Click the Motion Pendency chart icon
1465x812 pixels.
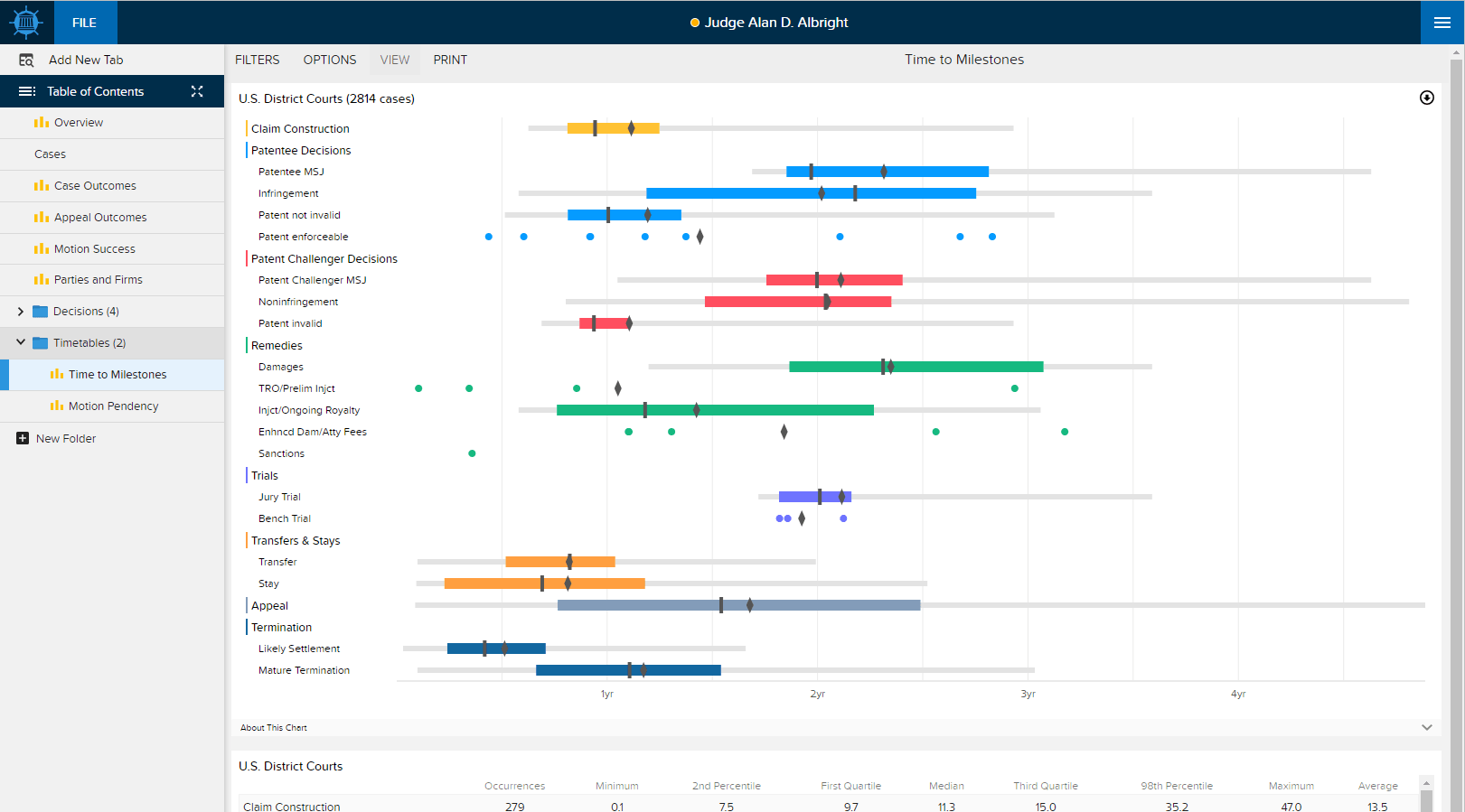57,406
